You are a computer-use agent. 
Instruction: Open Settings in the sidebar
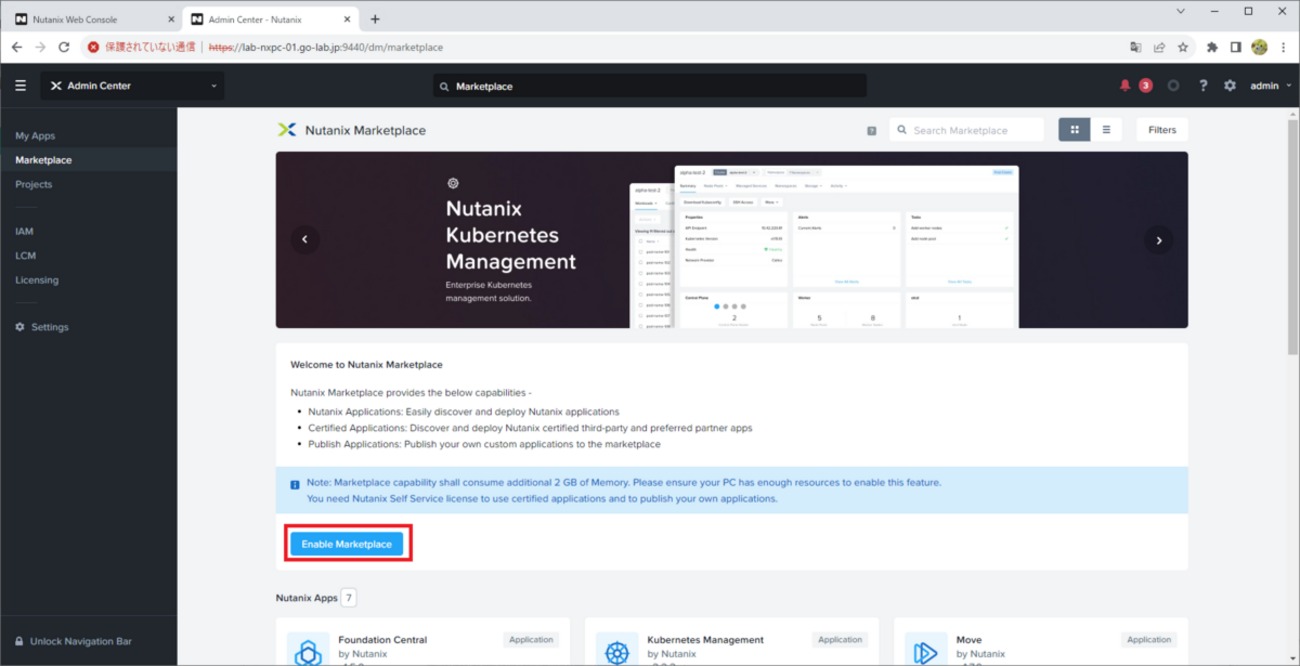click(x=42, y=327)
